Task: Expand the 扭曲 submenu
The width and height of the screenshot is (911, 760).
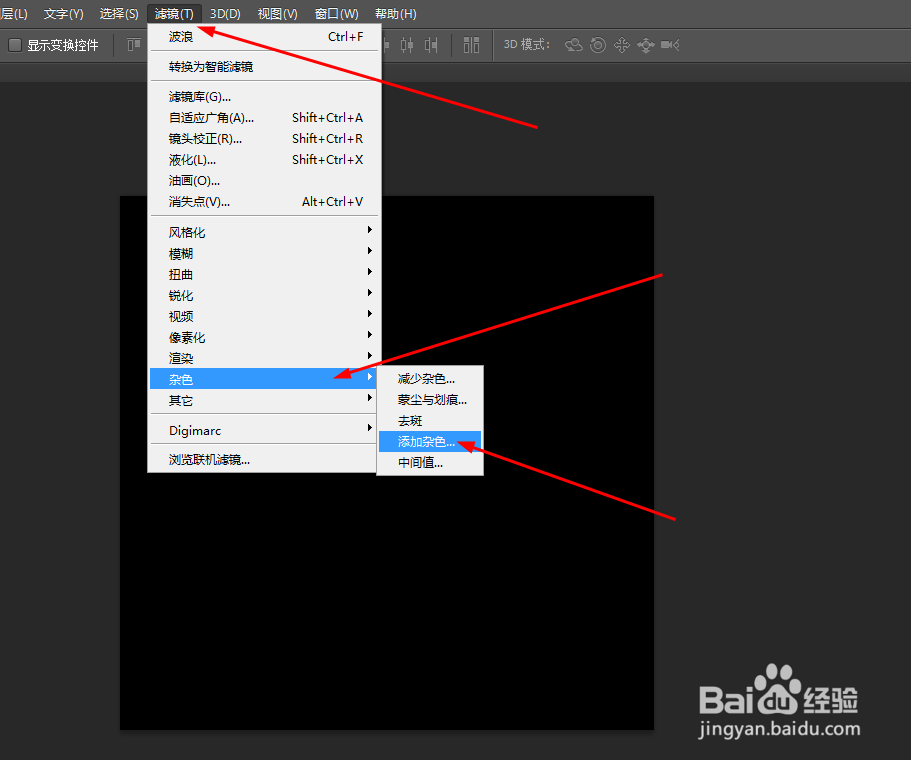Action: [x=264, y=274]
